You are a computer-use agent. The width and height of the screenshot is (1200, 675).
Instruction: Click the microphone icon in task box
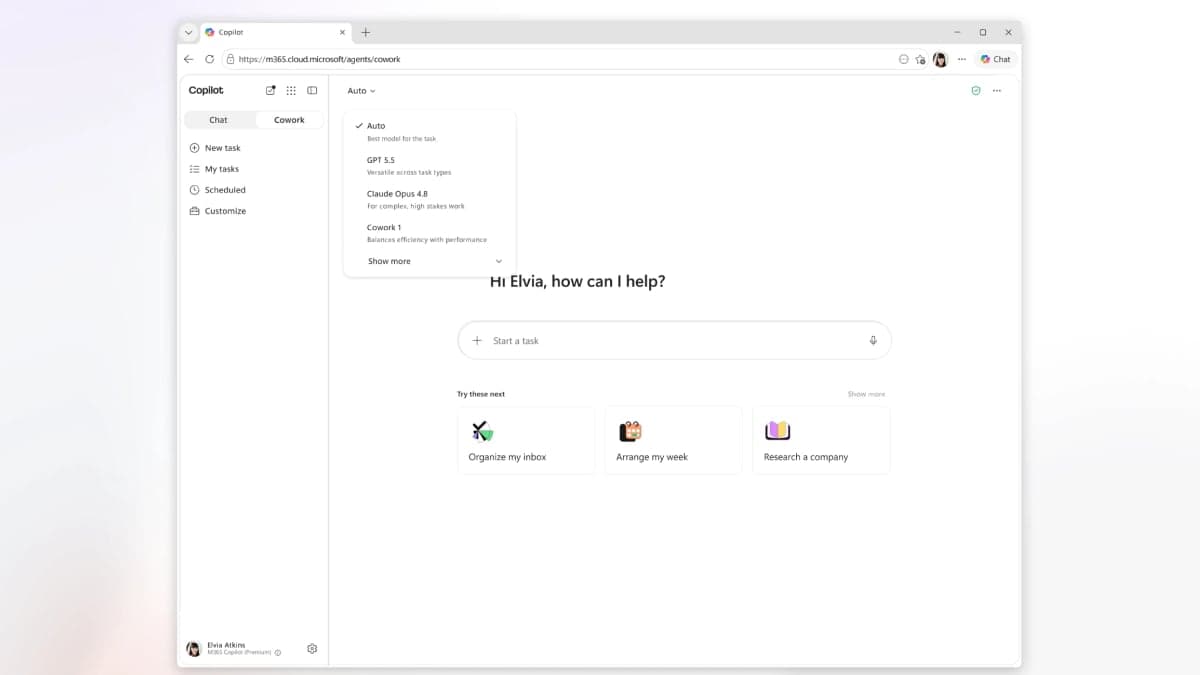pos(873,340)
